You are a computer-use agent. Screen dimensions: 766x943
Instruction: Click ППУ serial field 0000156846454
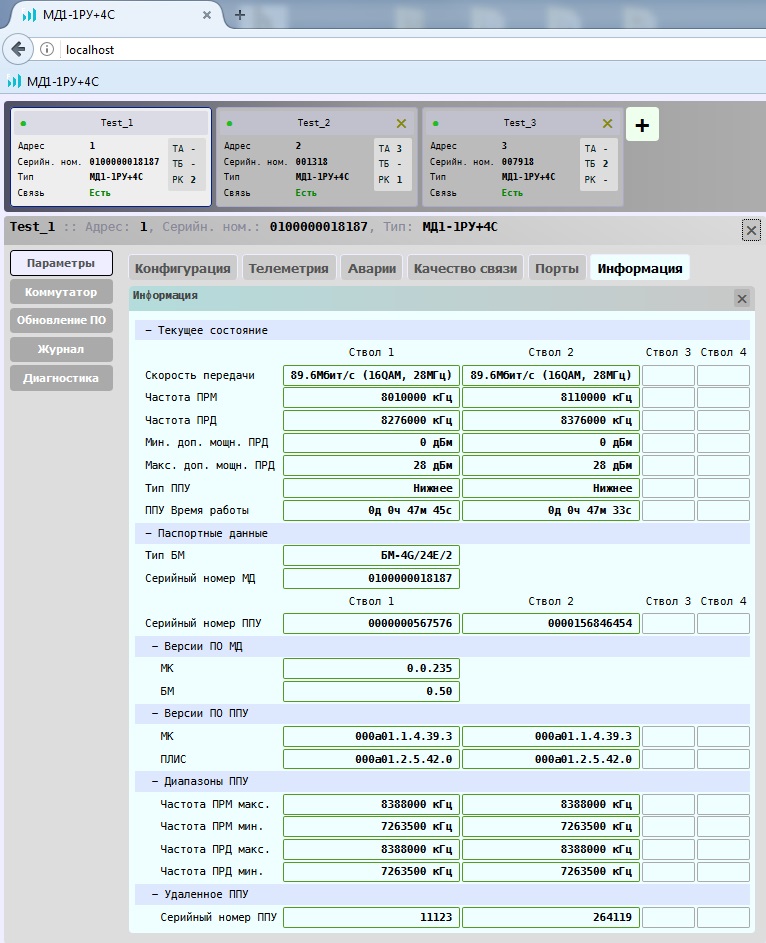click(x=551, y=623)
